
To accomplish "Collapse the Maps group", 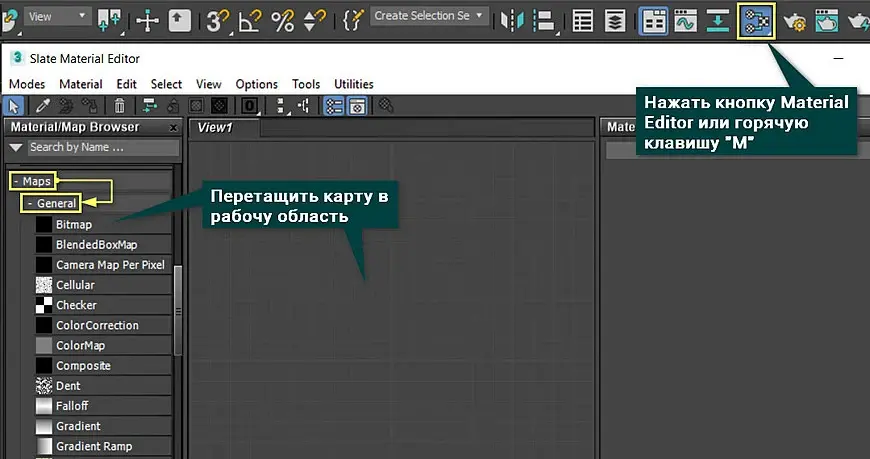I will (17, 181).
